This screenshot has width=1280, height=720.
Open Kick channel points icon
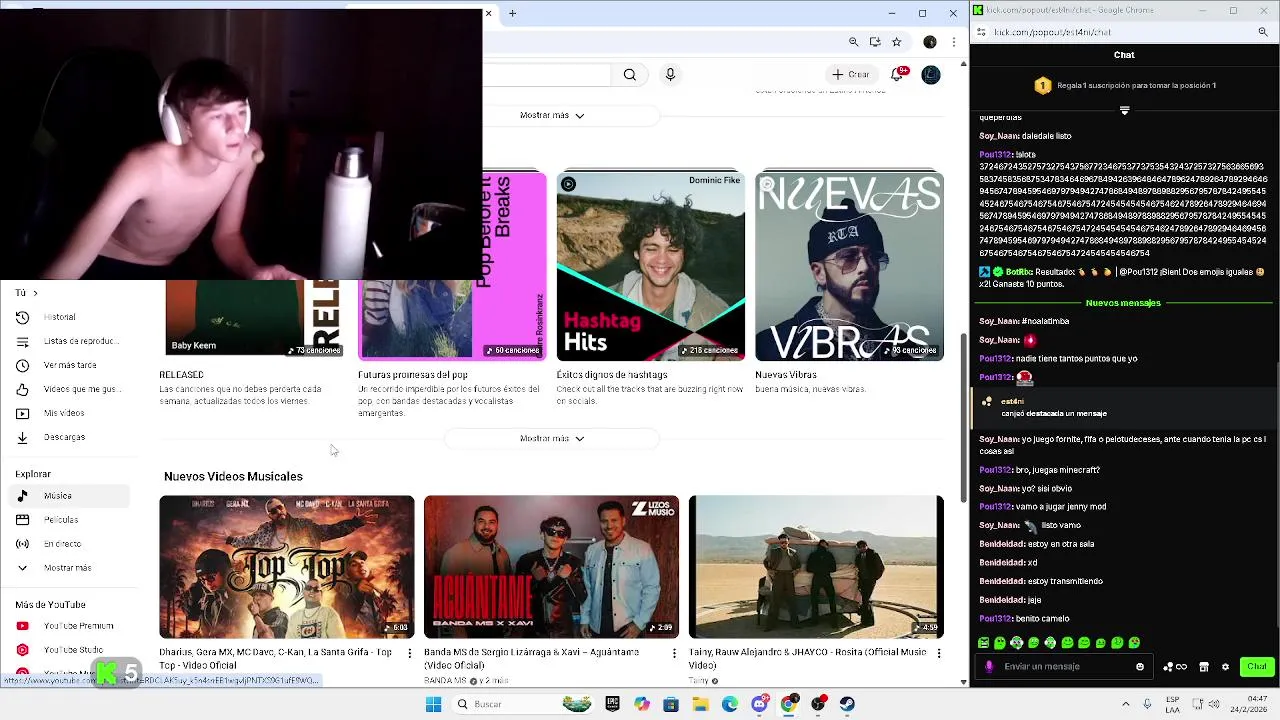(x=1174, y=667)
